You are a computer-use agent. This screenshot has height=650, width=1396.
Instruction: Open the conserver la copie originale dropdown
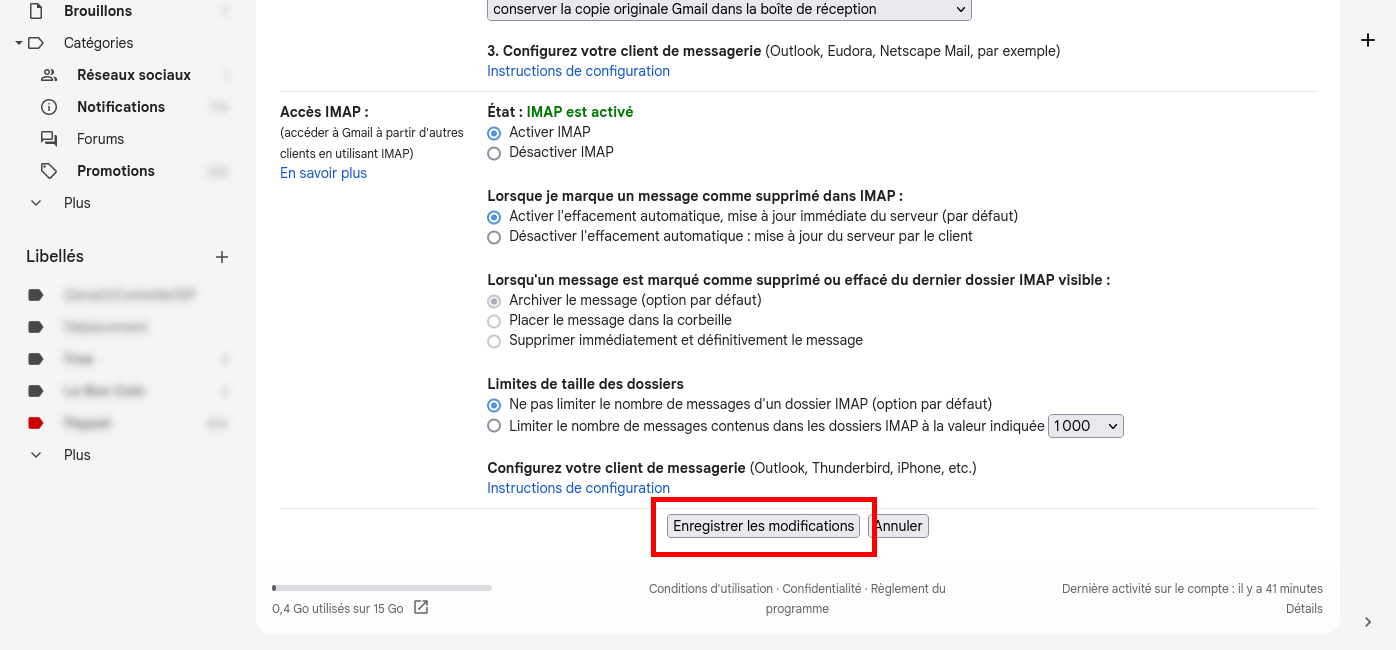point(729,9)
